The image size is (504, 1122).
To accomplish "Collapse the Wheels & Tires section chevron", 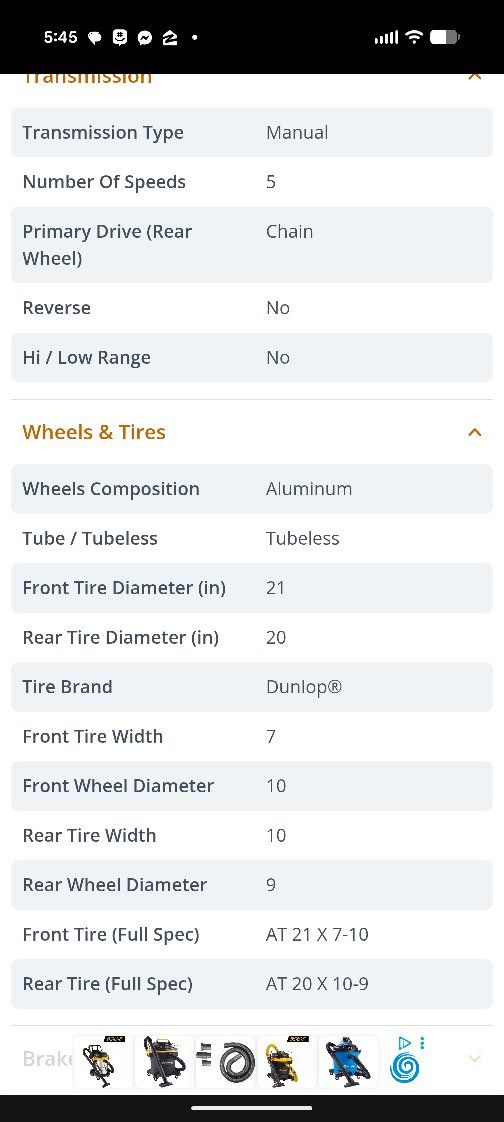I will [x=474, y=432].
